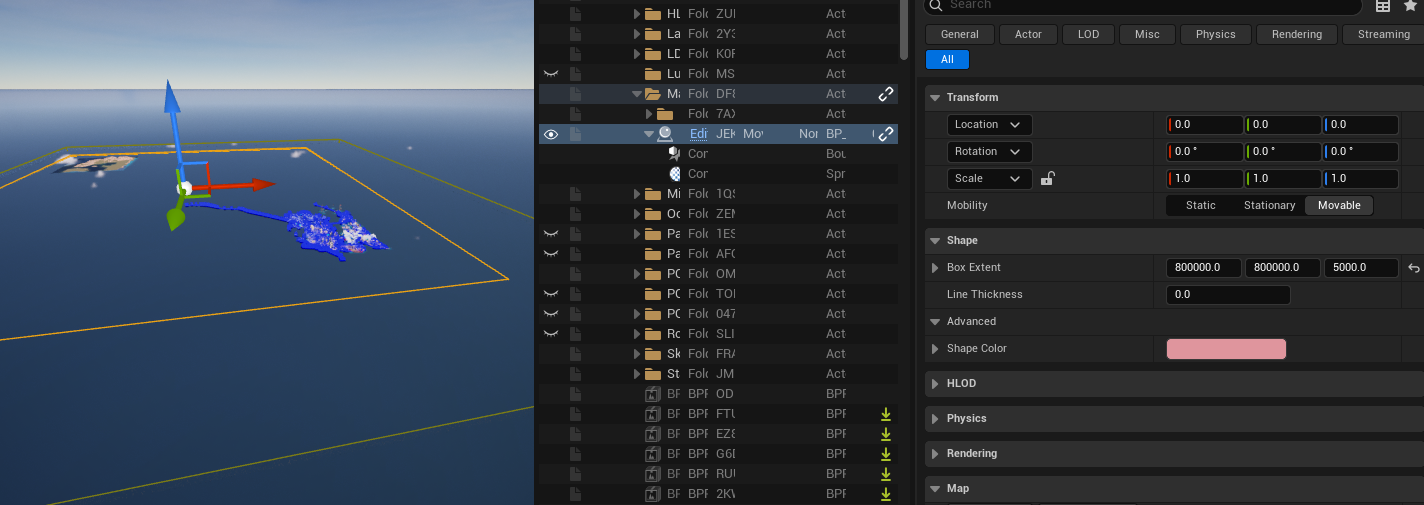1424x505 pixels.
Task: Select the sprite component icon under Edi actor
Action: (675, 174)
